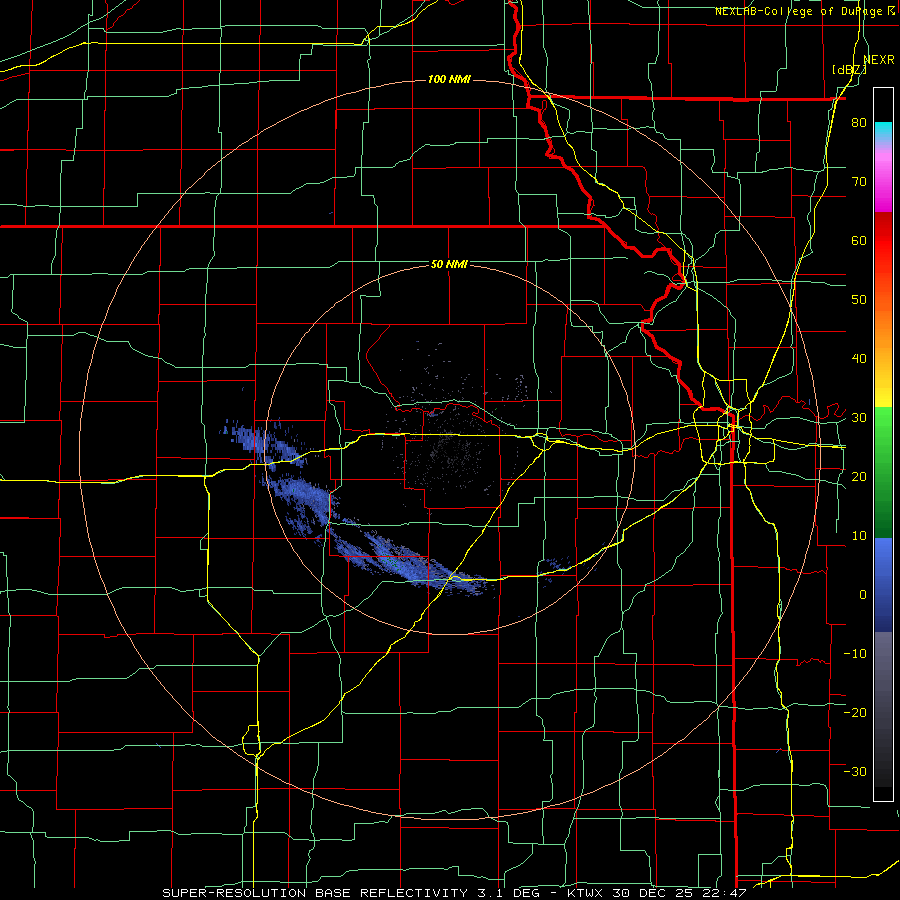Image resolution: width=900 pixels, height=900 pixels.
Task: Click the 40 dBZ scale label
Action: [859, 359]
